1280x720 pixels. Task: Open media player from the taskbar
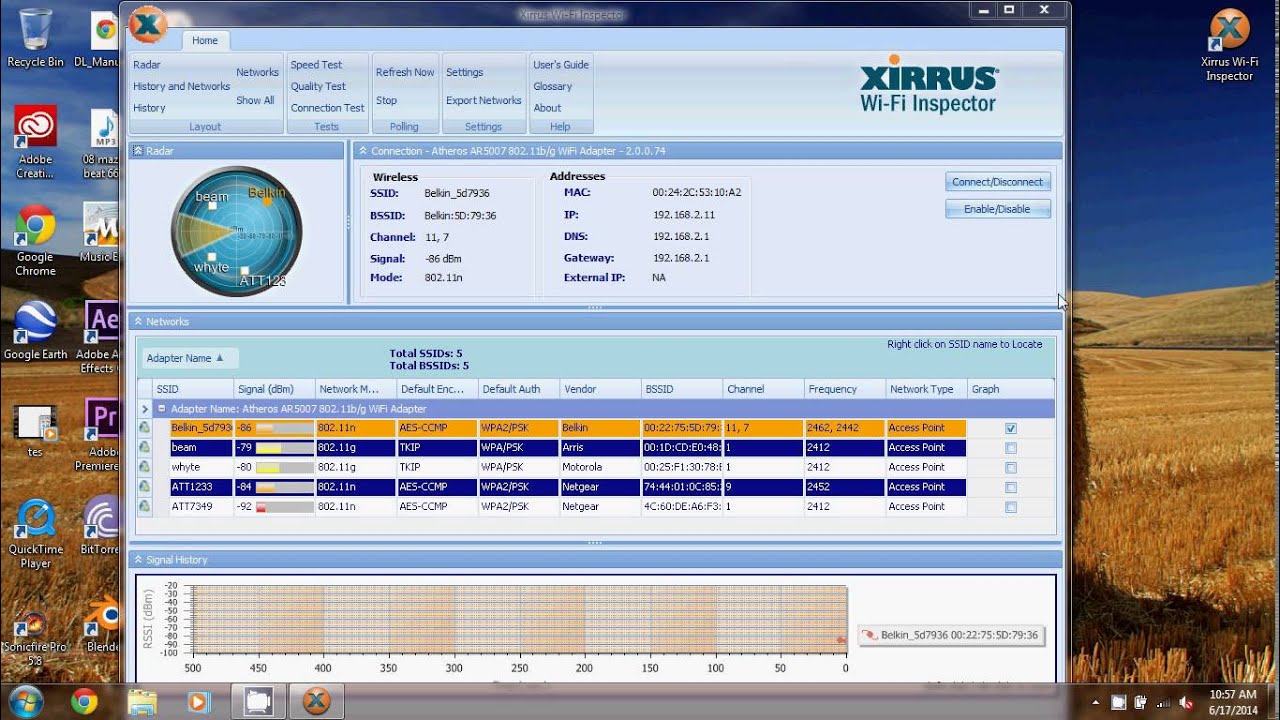point(198,701)
